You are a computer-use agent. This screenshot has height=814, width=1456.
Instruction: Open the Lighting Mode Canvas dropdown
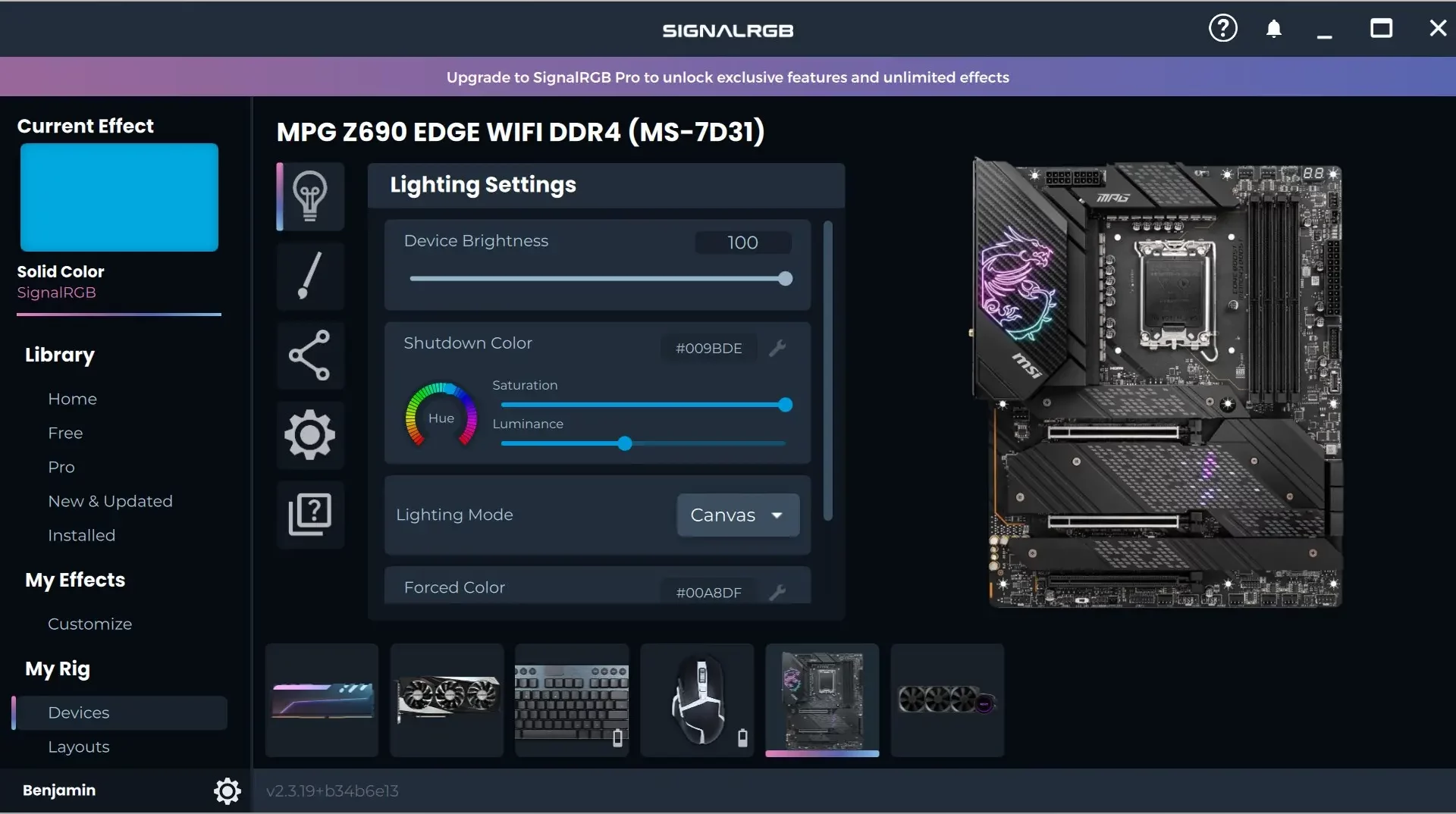point(738,515)
